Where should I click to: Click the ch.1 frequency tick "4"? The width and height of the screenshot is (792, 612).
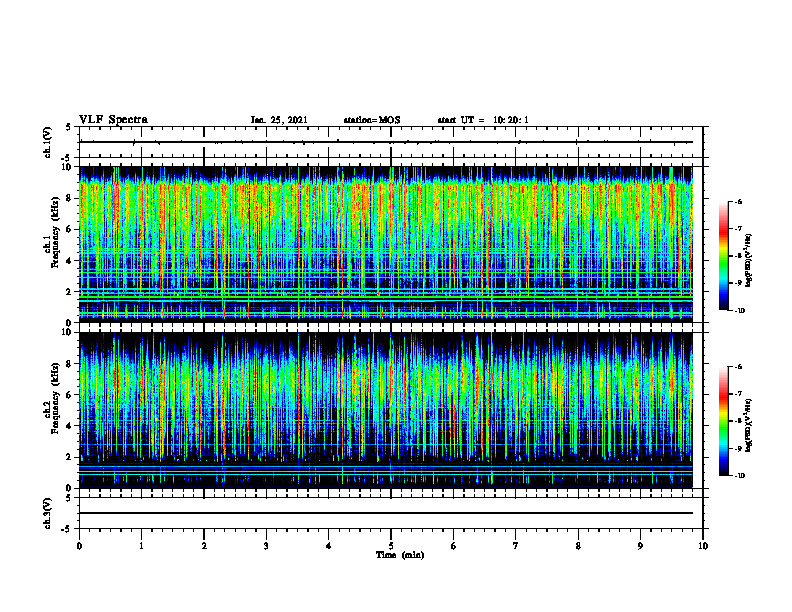click(69, 261)
